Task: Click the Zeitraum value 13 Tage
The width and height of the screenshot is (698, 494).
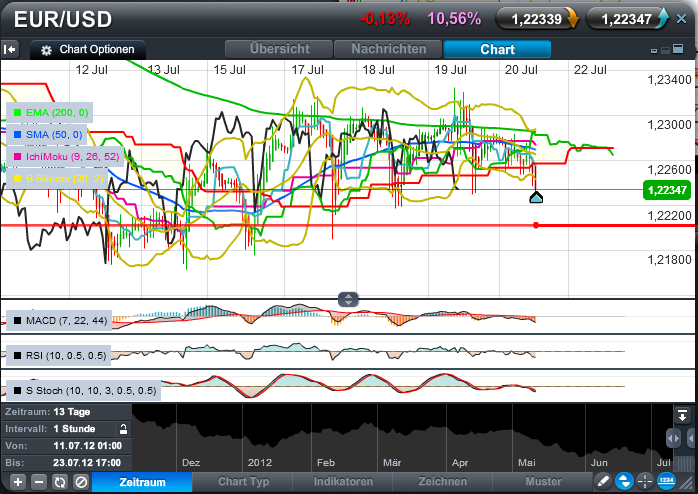Action: tap(72, 412)
